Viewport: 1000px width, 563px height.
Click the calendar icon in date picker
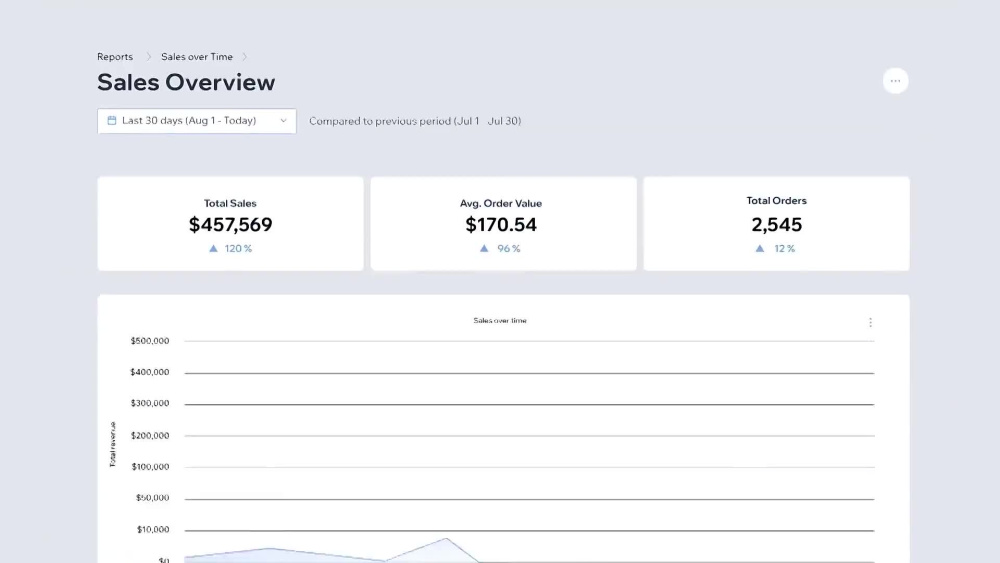[x=112, y=121]
